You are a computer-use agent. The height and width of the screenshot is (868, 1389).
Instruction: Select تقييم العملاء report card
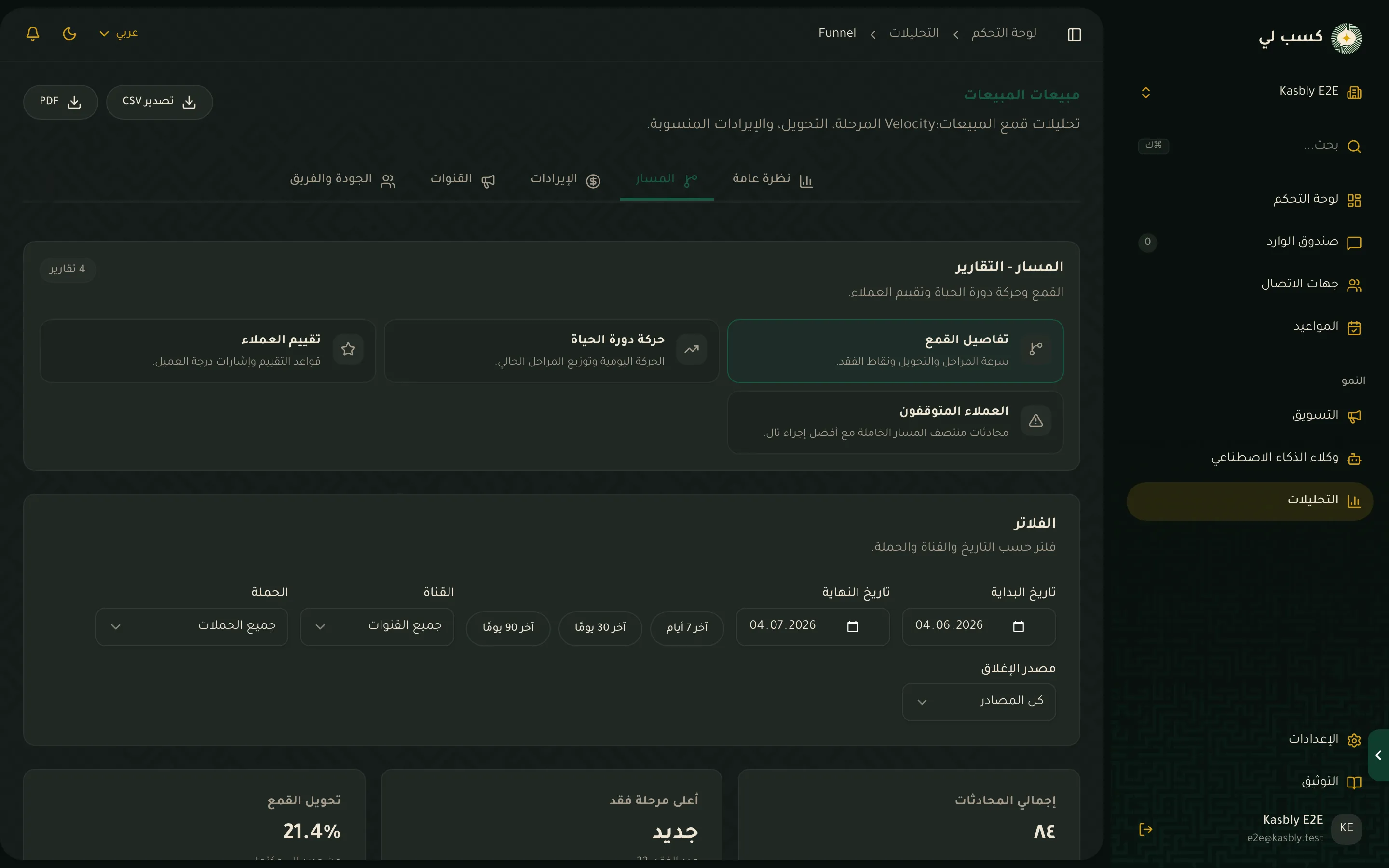(x=207, y=351)
